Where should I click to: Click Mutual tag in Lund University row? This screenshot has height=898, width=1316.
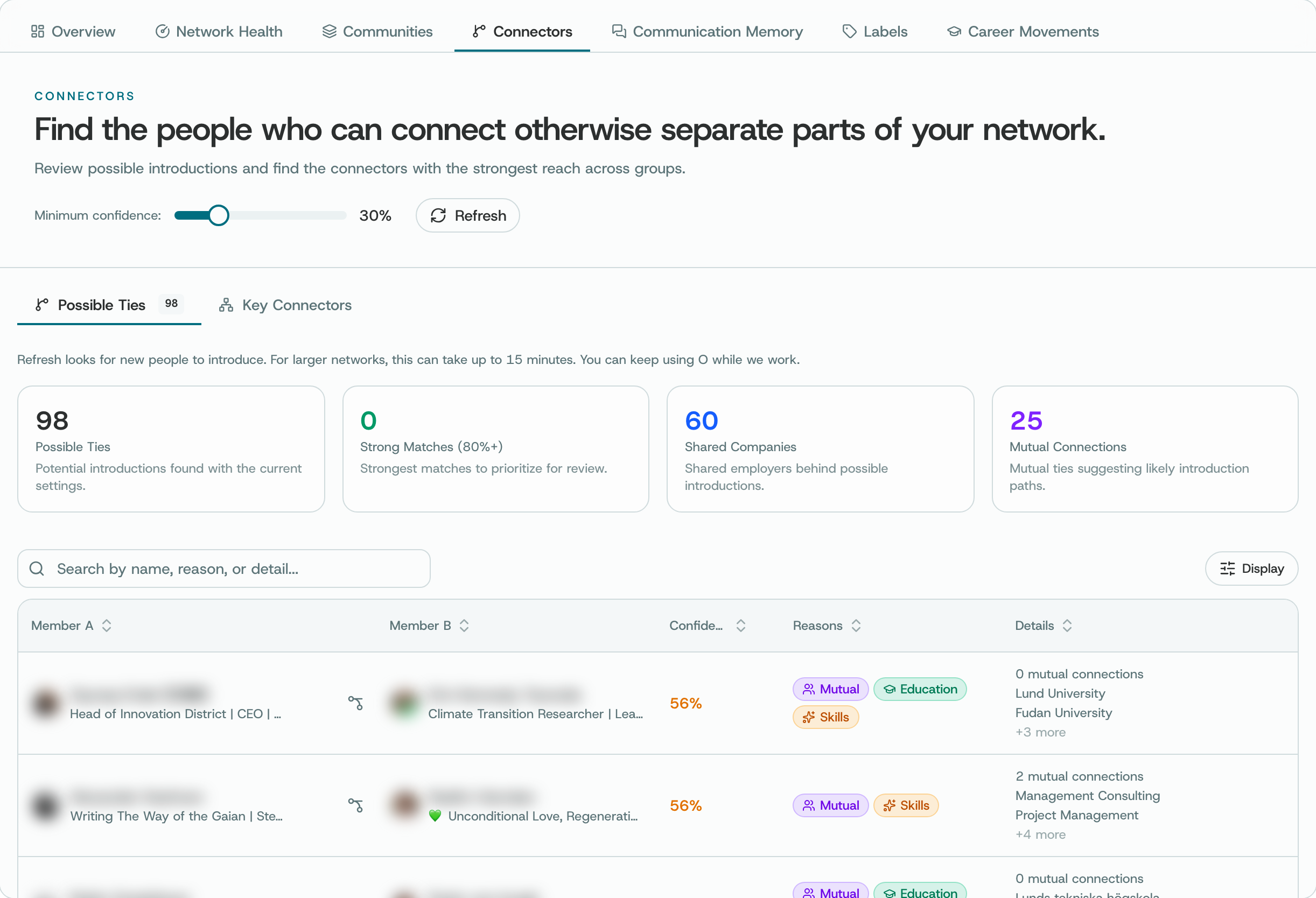tap(830, 689)
